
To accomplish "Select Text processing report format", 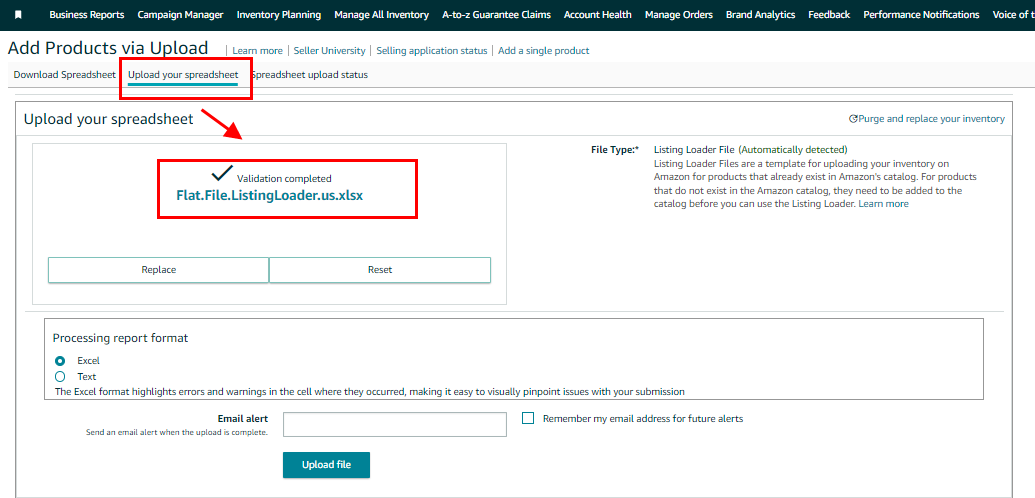I will coord(60,376).
